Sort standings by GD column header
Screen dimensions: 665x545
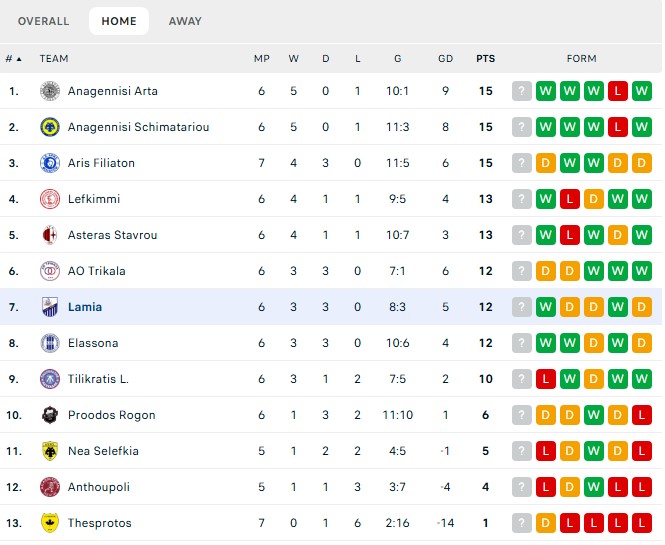(x=446, y=58)
